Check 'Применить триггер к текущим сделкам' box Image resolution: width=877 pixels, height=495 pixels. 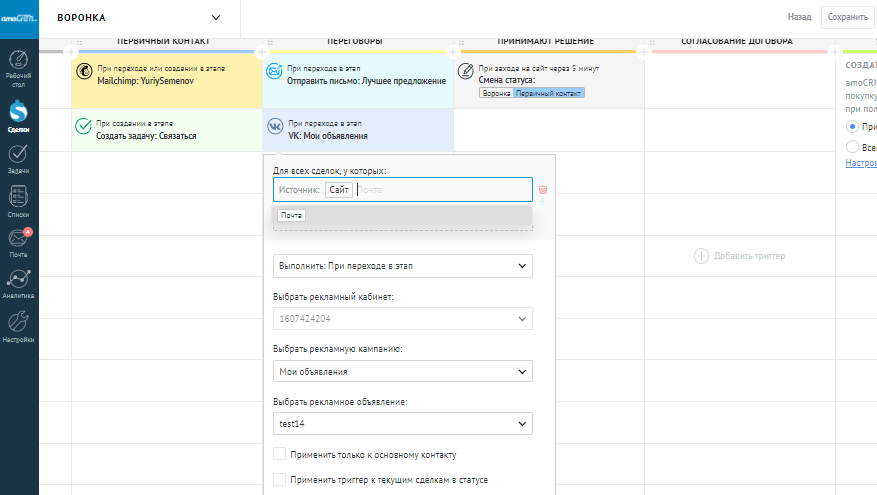point(279,480)
